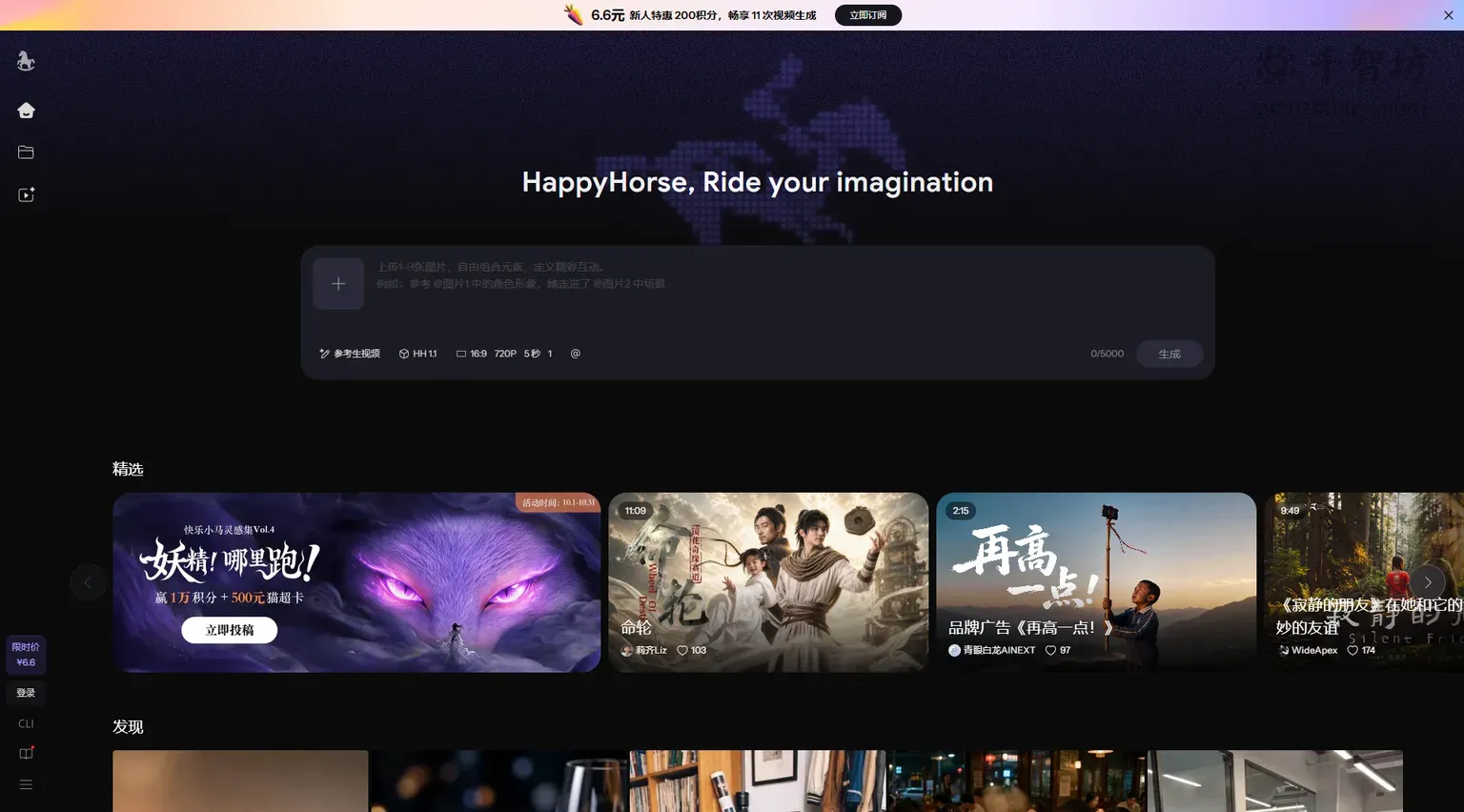Open the 限时价 ¥6.6 offer

pos(26,655)
